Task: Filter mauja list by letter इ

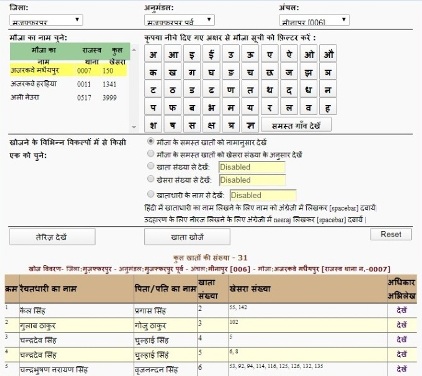Action: [x=192, y=54]
